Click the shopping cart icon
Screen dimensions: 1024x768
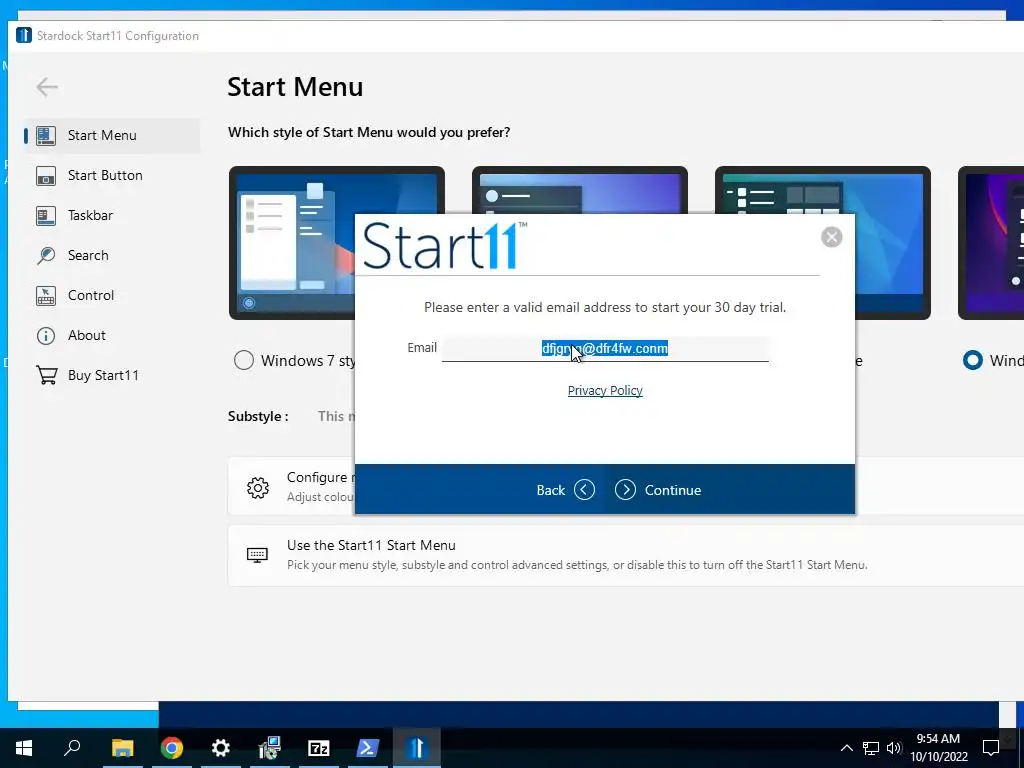coord(46,376)
